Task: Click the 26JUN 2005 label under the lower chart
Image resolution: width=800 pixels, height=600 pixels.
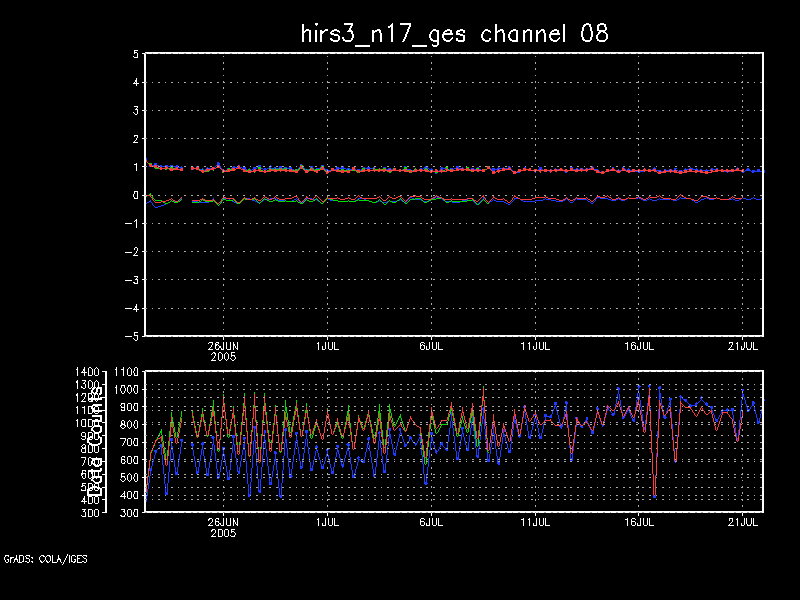Action: coord(222,527)
